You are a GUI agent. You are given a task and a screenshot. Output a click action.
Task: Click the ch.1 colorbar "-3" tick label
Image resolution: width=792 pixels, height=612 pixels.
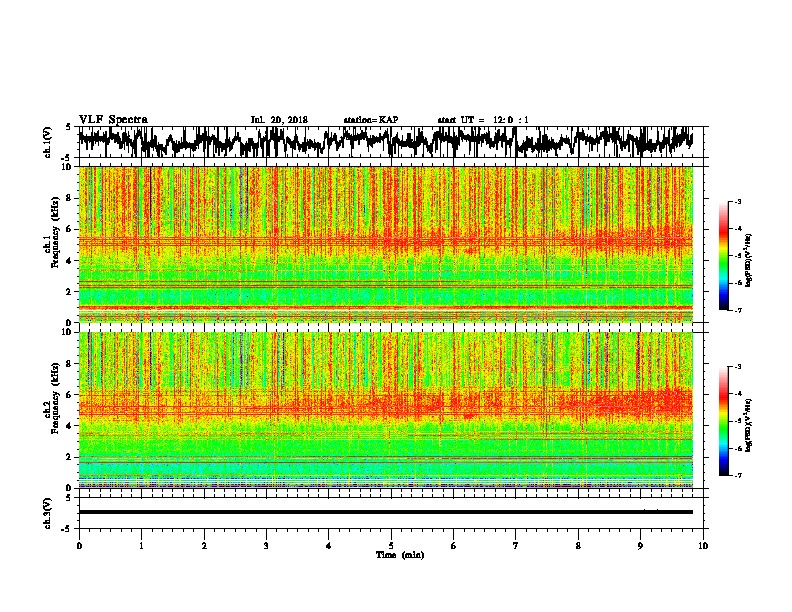coord(738,202)
